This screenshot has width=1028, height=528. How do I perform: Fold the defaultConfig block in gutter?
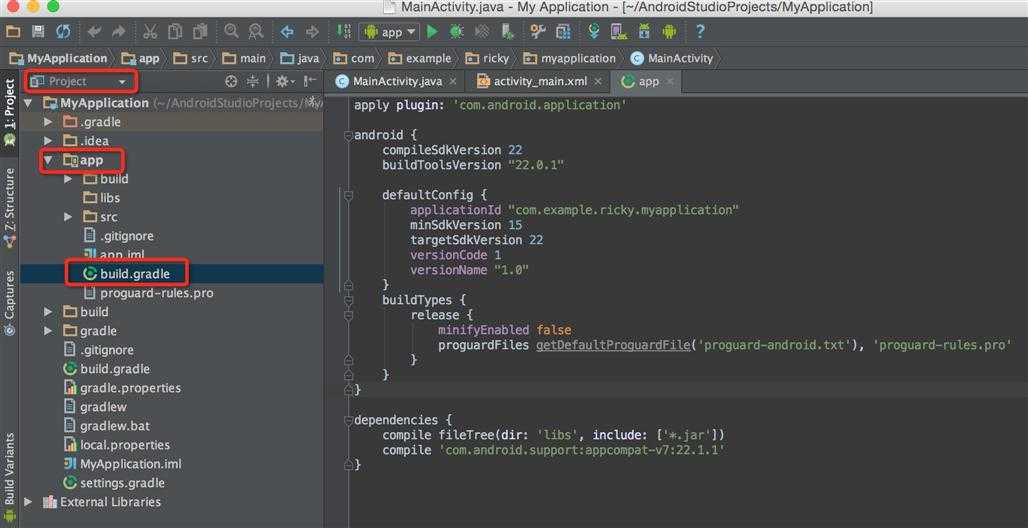tap(348, 195)
